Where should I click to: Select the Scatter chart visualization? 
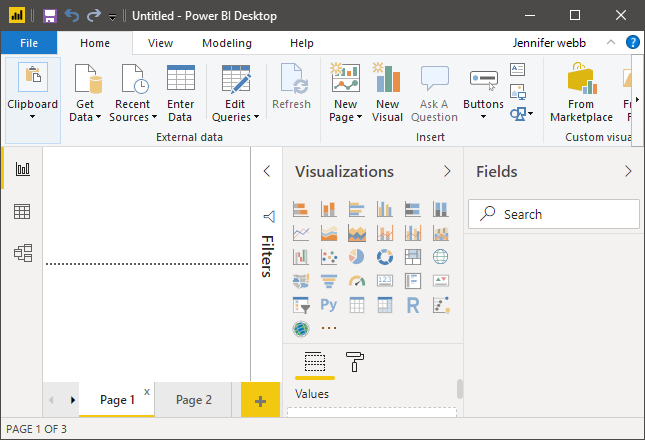pos(329,257)
